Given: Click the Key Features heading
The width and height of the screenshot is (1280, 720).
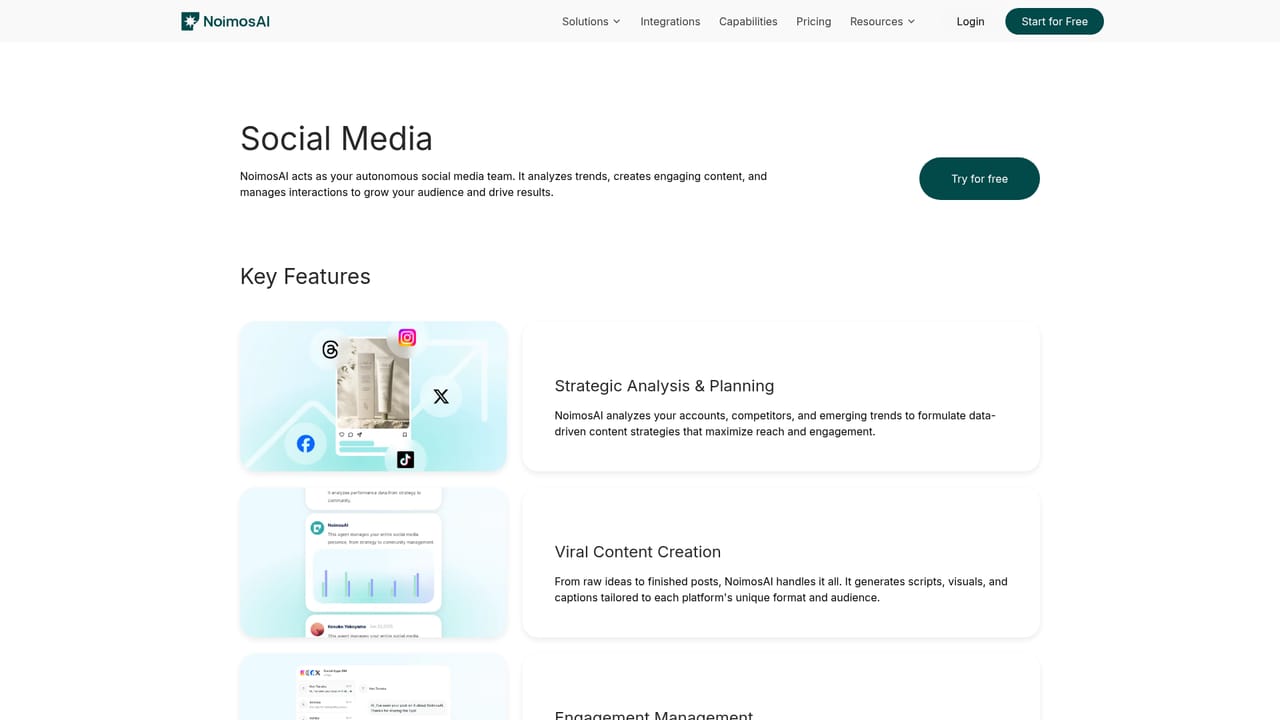Looking at the screenshot, I should (305, 276).
